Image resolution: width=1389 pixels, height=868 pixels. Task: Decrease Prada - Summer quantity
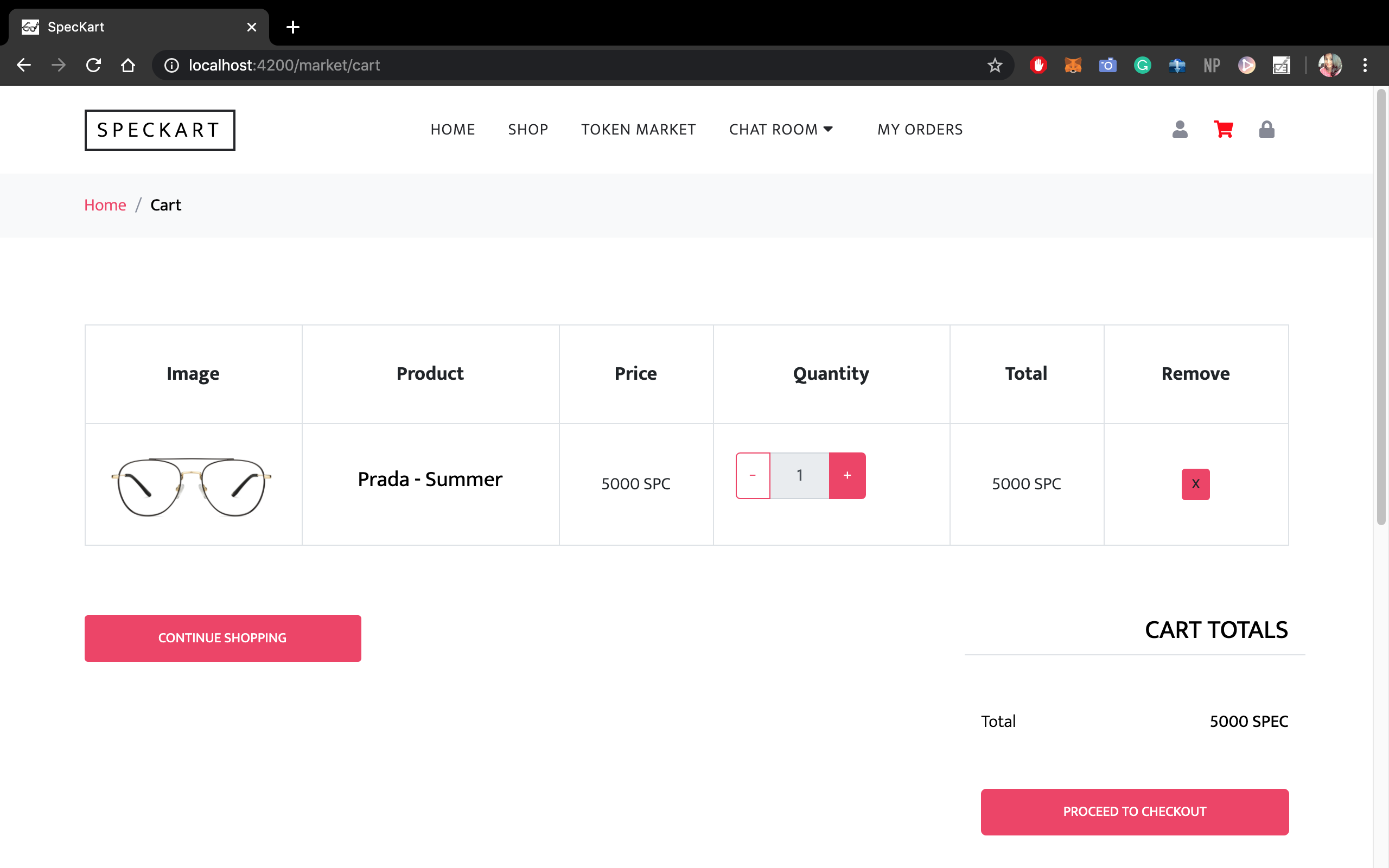(x=753, y=475)
